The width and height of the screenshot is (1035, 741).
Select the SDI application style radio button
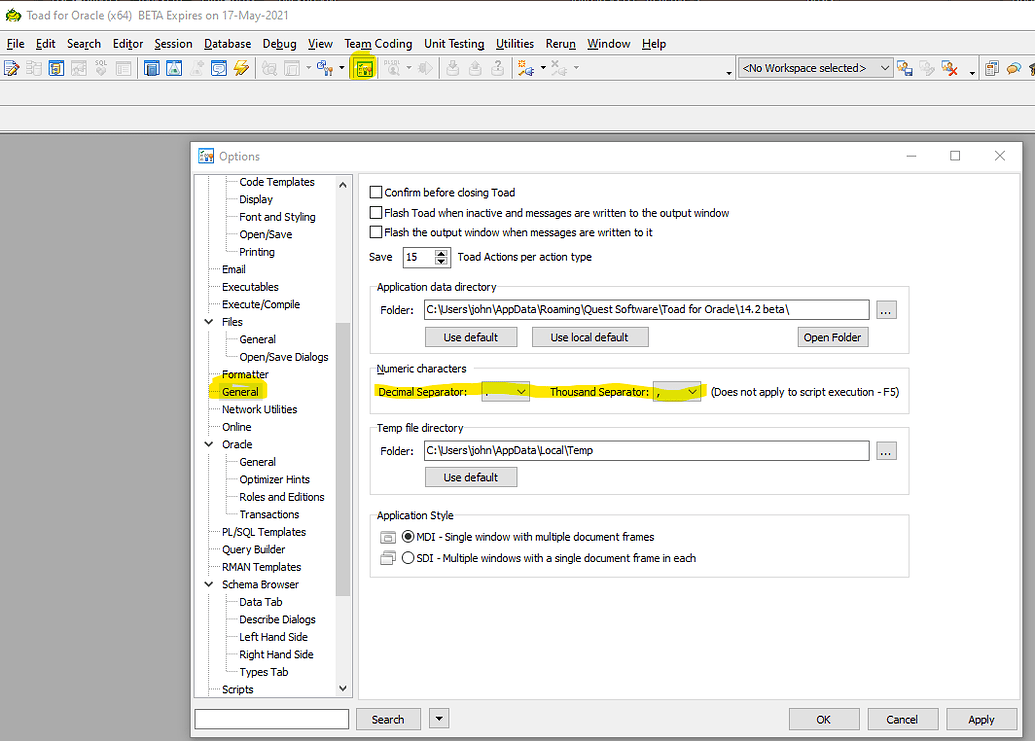(x=408, y=558)
